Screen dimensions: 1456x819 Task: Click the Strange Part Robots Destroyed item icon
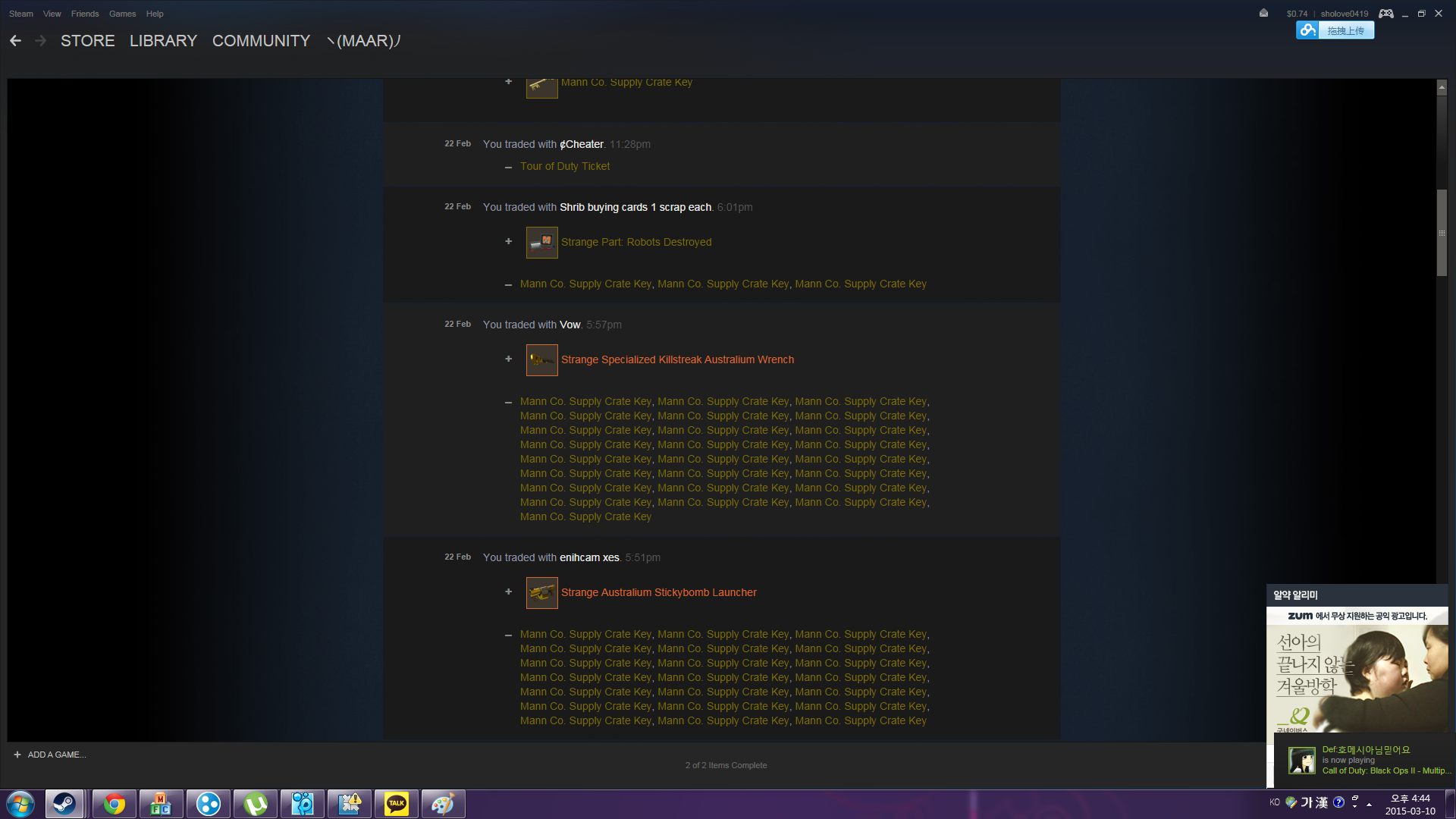541,243
